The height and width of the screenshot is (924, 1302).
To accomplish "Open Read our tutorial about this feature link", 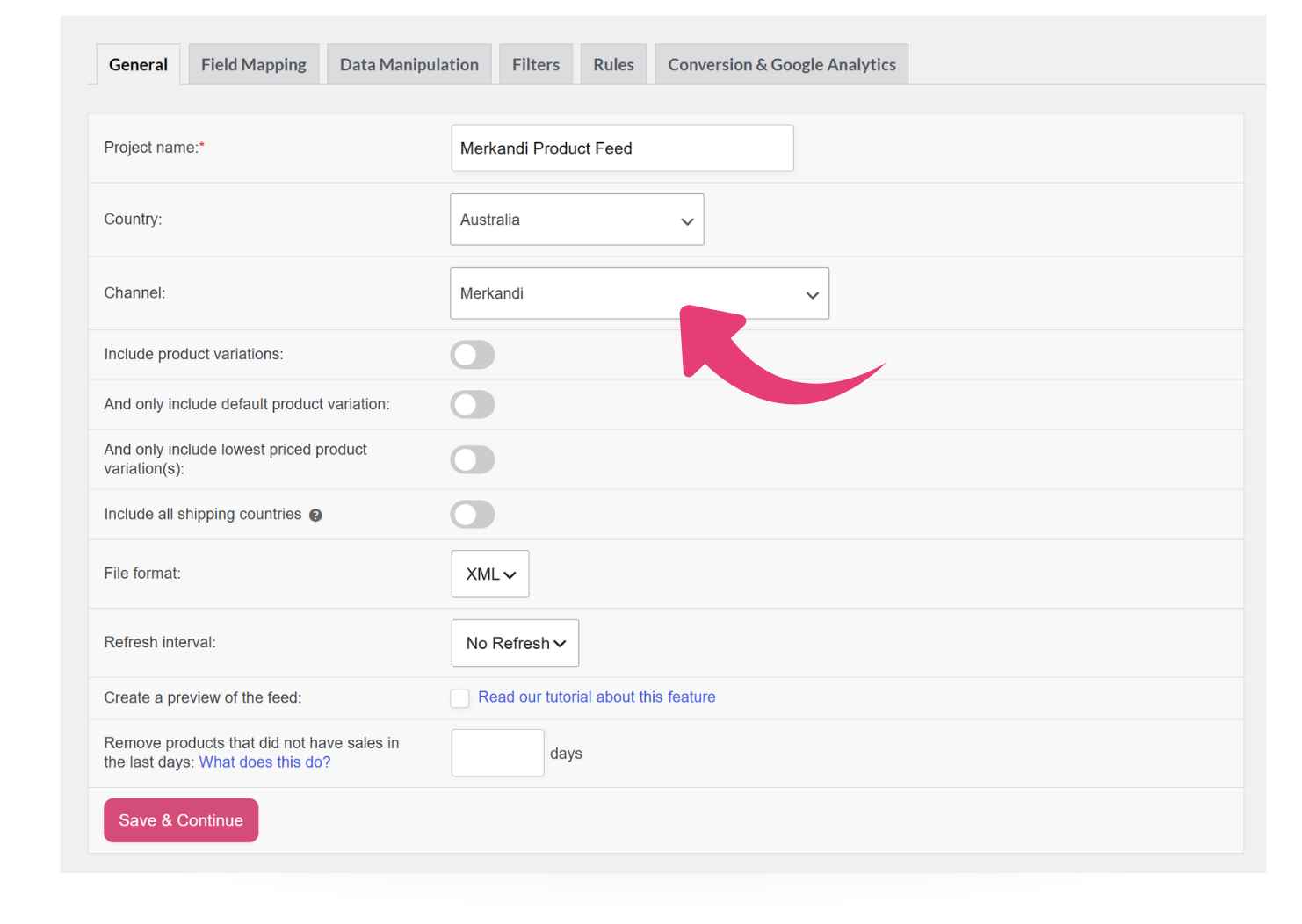I will point(597,697).
